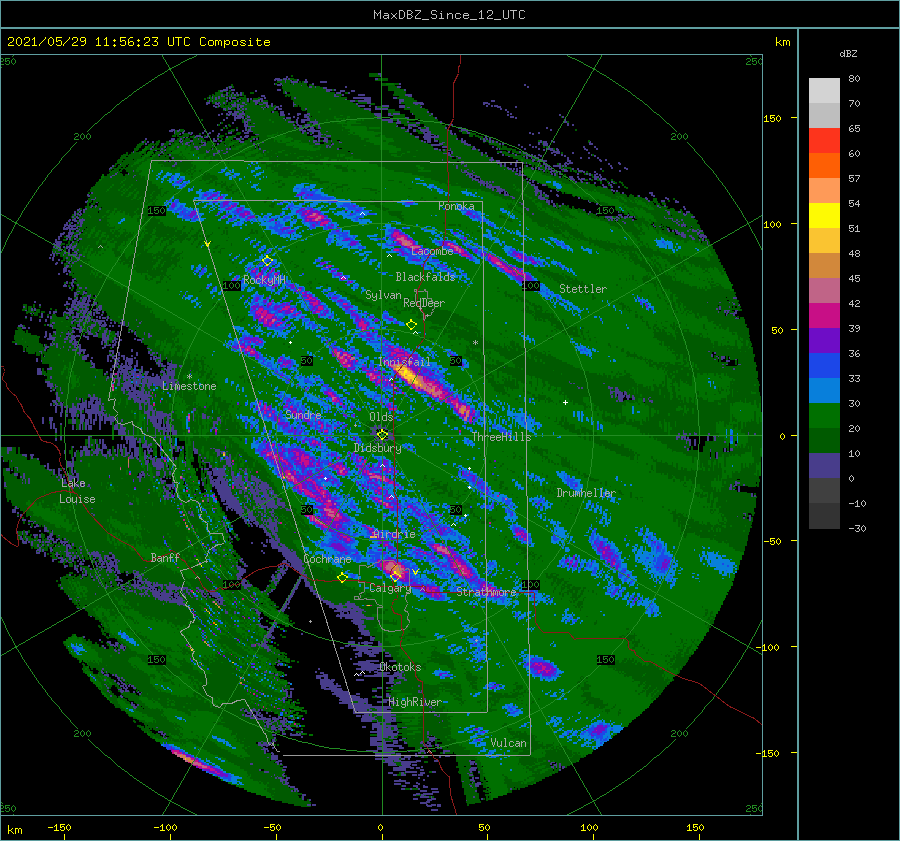This screenshot has width=900, height=841.
Task: Click the RockyMH label
Action: pos(264,280)
